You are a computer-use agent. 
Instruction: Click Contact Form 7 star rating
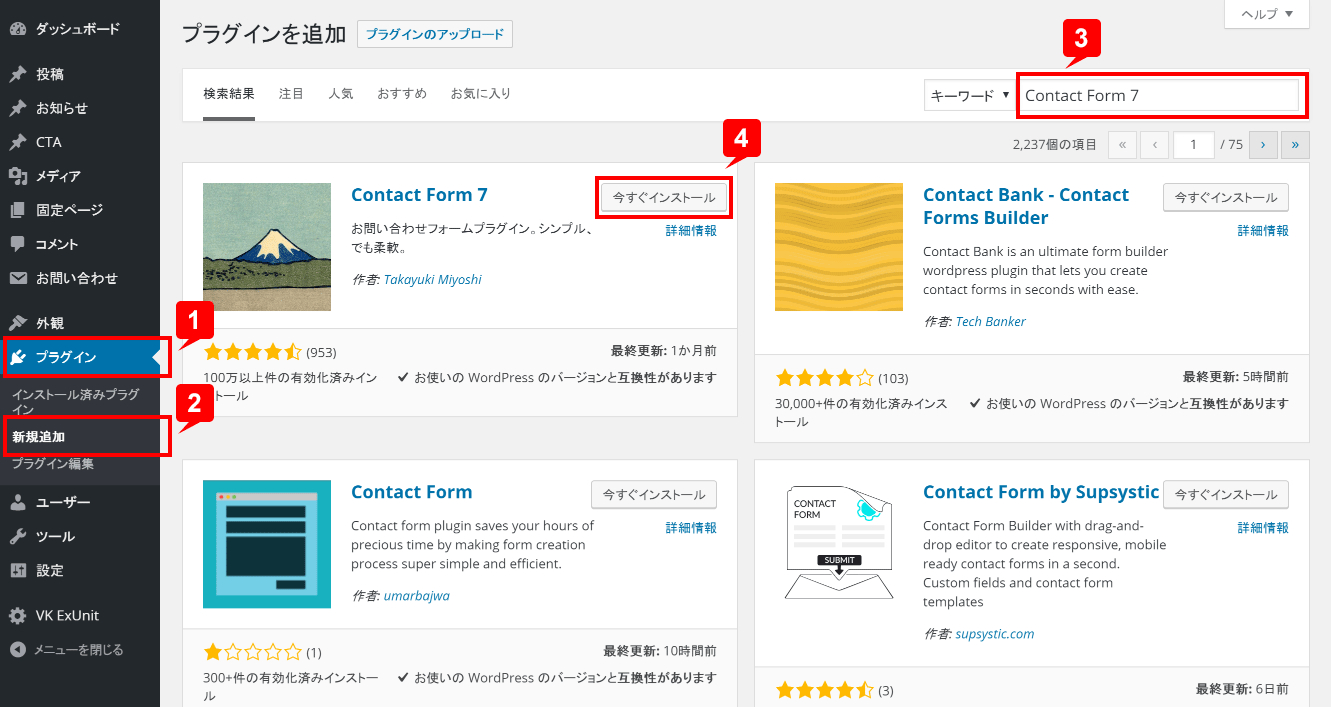click(x=253, y=352)
